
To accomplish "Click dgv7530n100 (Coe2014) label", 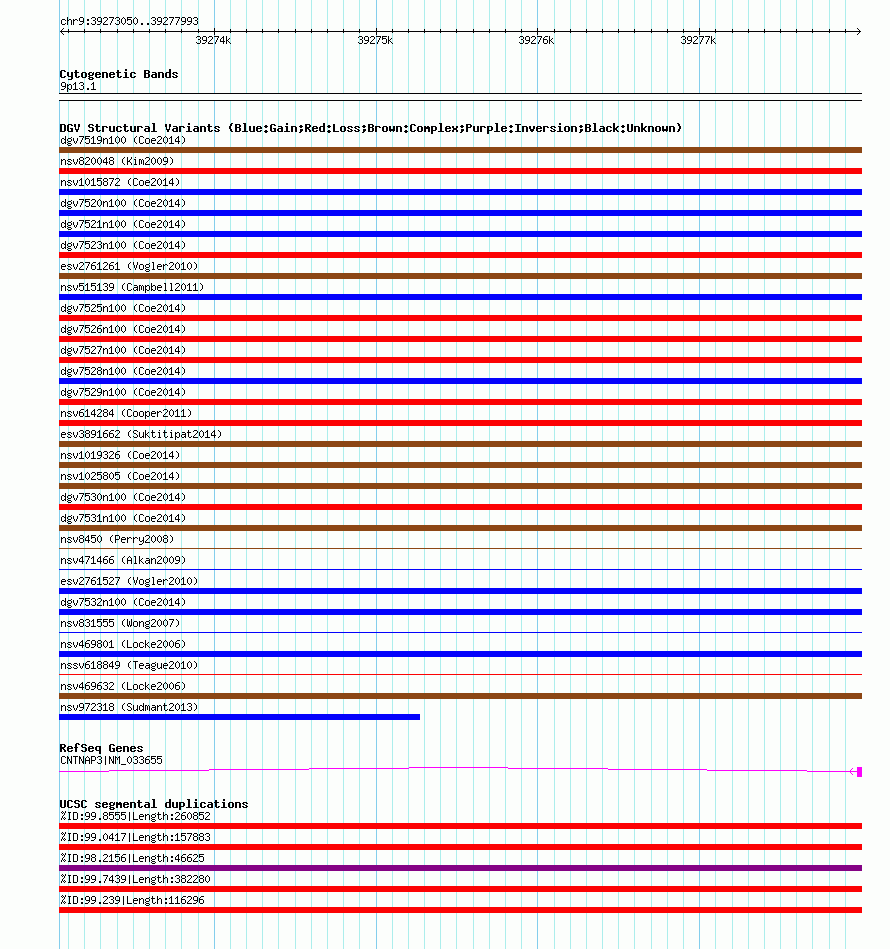I will click(x=123, y=497).
